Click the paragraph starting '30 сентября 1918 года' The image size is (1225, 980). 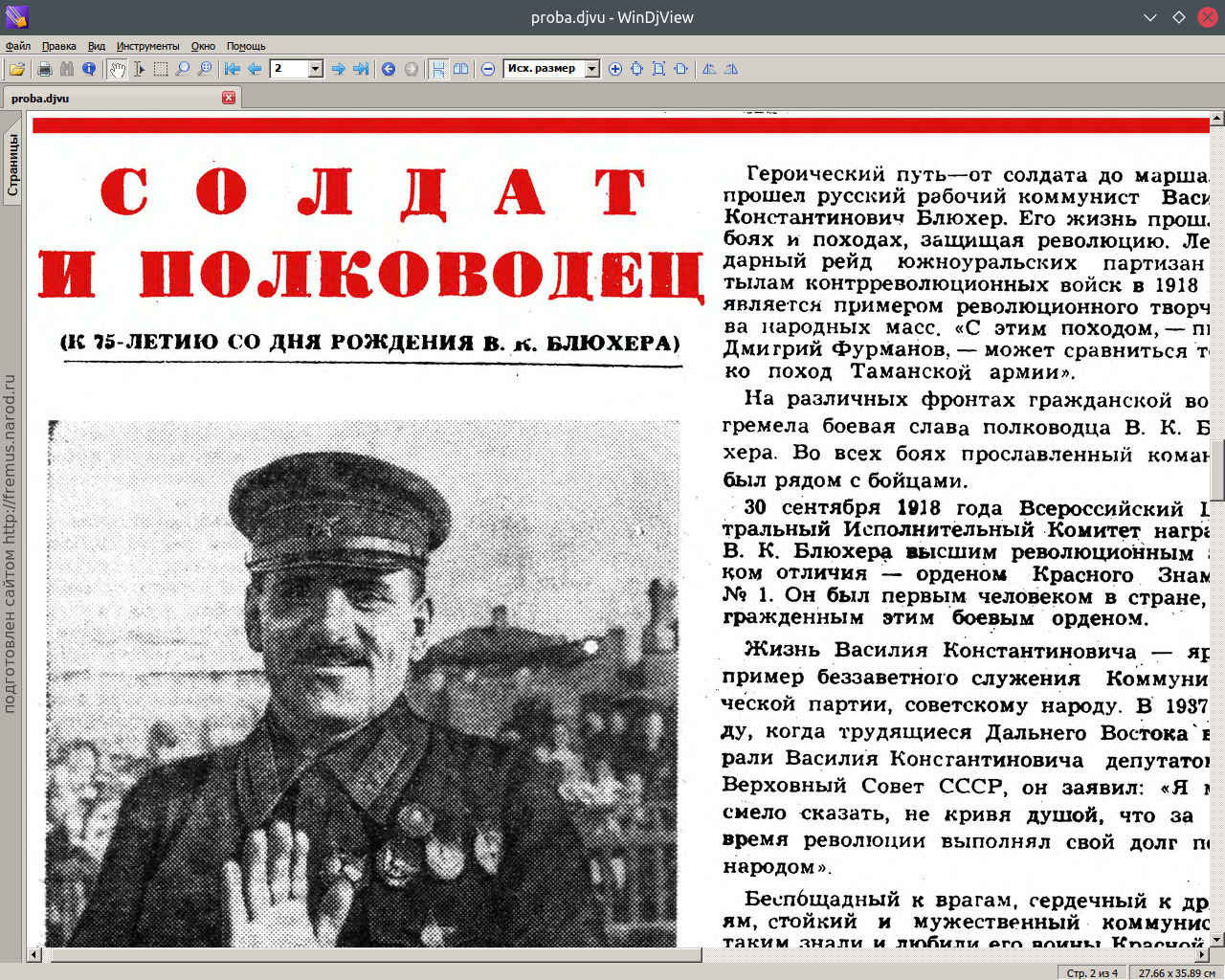(965, 563)
